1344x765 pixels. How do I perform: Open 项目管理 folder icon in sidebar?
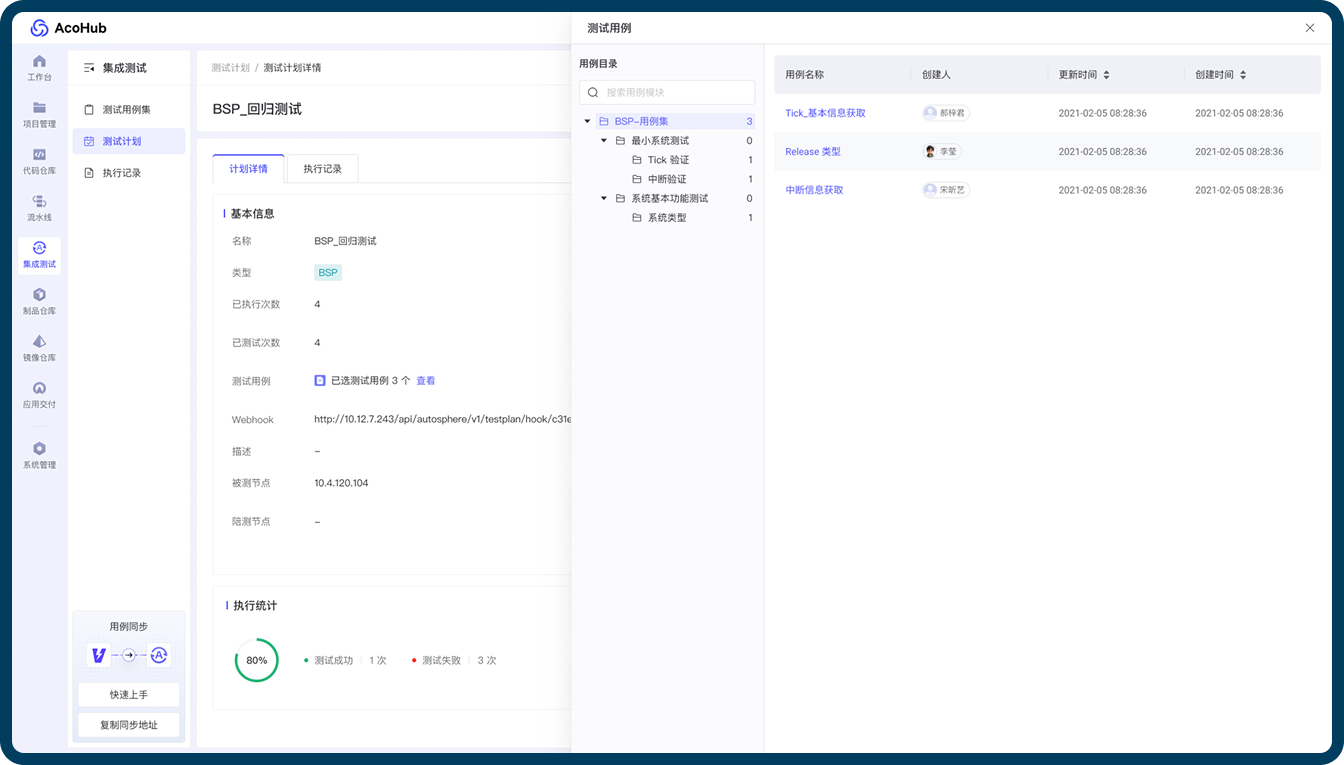[x=39, y=108]
